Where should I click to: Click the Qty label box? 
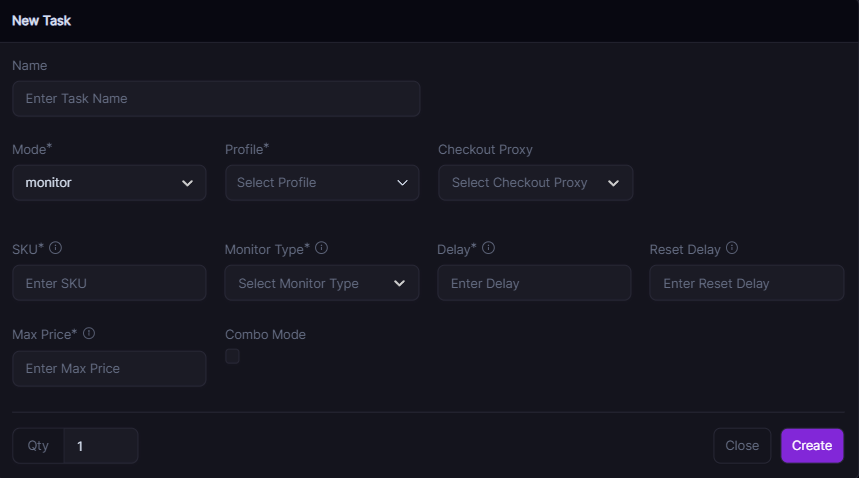tap(38, 446)
